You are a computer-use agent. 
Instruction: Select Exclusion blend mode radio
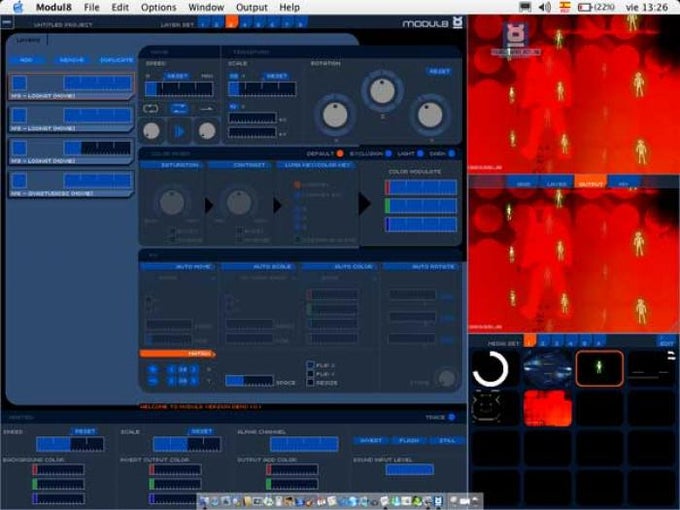pos(389,154)
